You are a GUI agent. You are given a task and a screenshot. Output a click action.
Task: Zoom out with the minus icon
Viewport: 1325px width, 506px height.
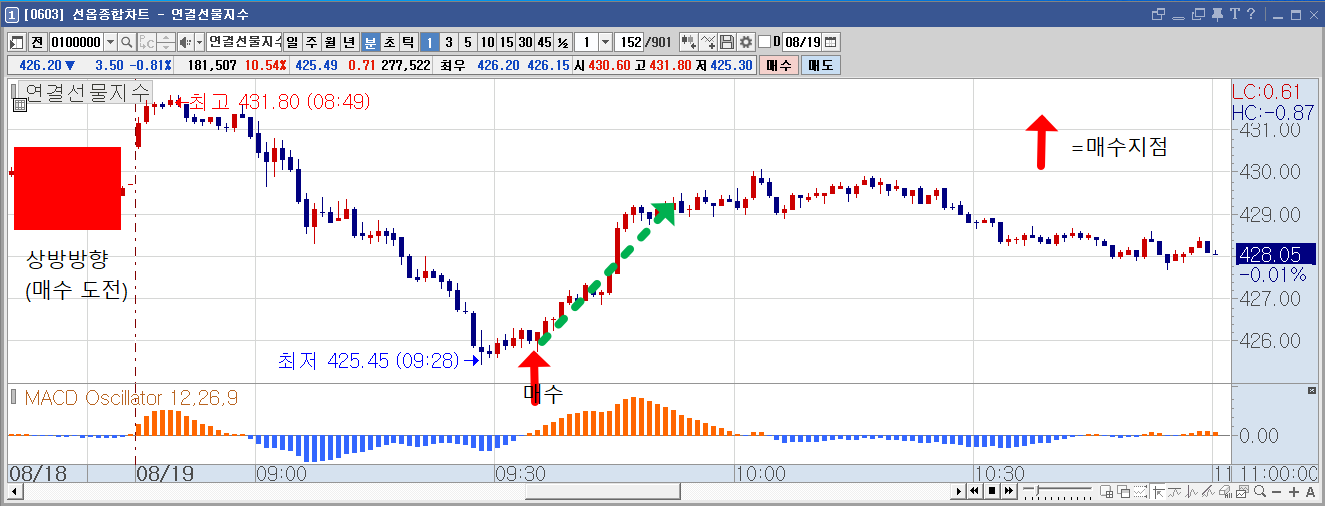coord(1277,491)
